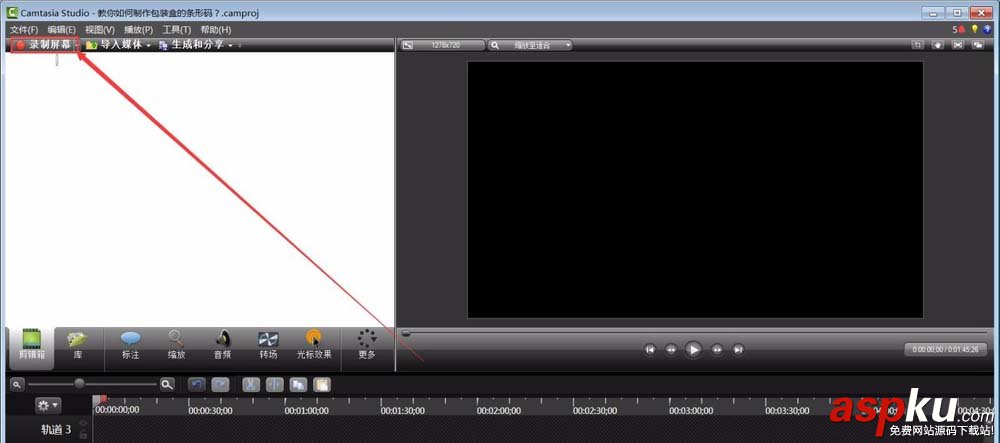
Task: Click the split clip tool
Action: coord(275,384)
